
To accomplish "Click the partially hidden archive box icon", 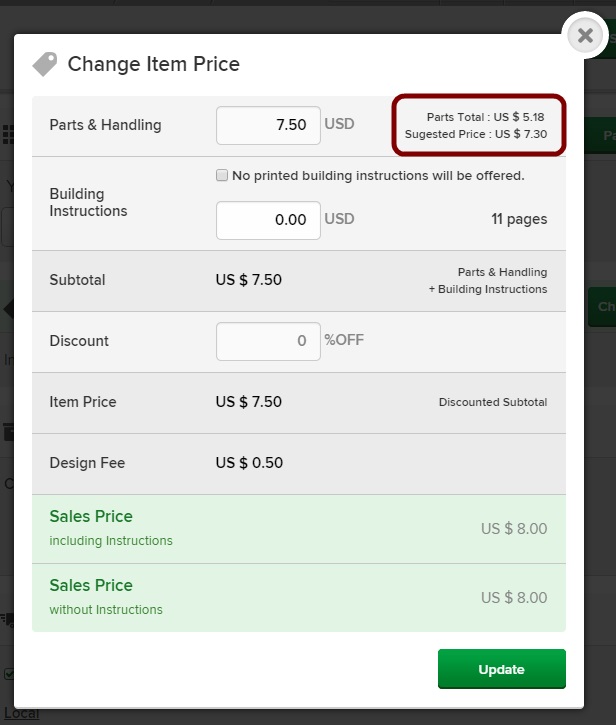I will (x=8, y=431).
